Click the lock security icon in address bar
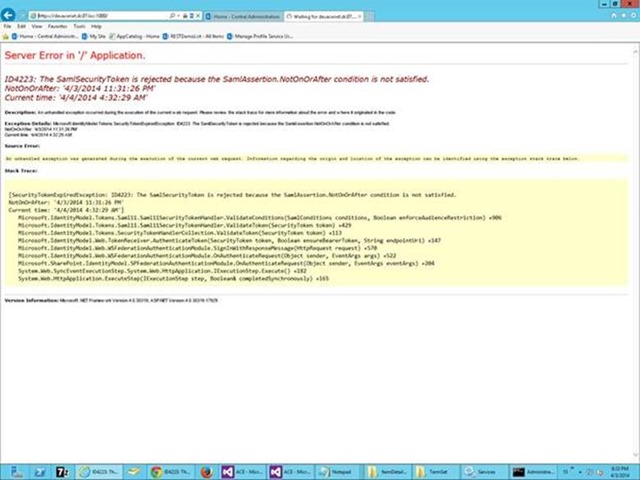640x480 pixels. tap(185, 16)
